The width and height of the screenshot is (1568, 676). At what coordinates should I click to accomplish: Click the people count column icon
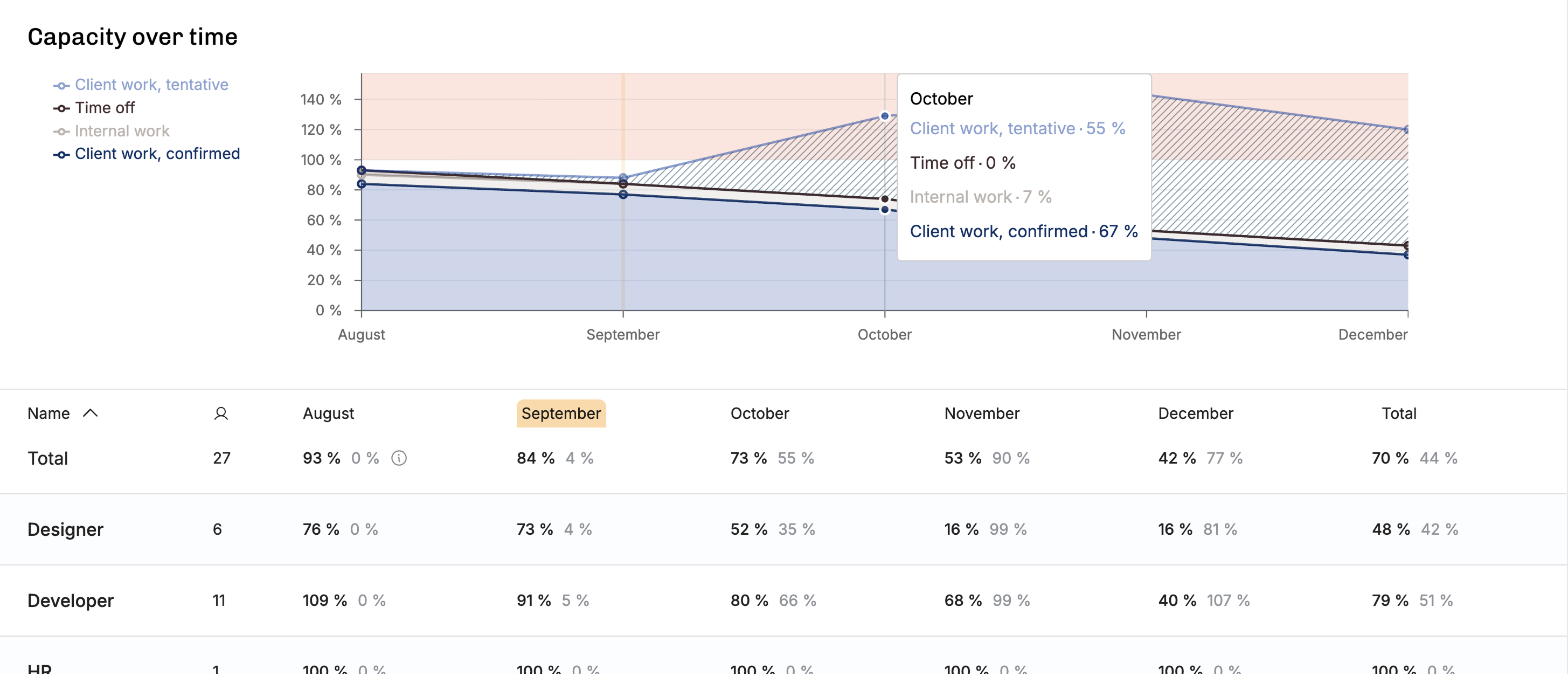click(221, 413)
